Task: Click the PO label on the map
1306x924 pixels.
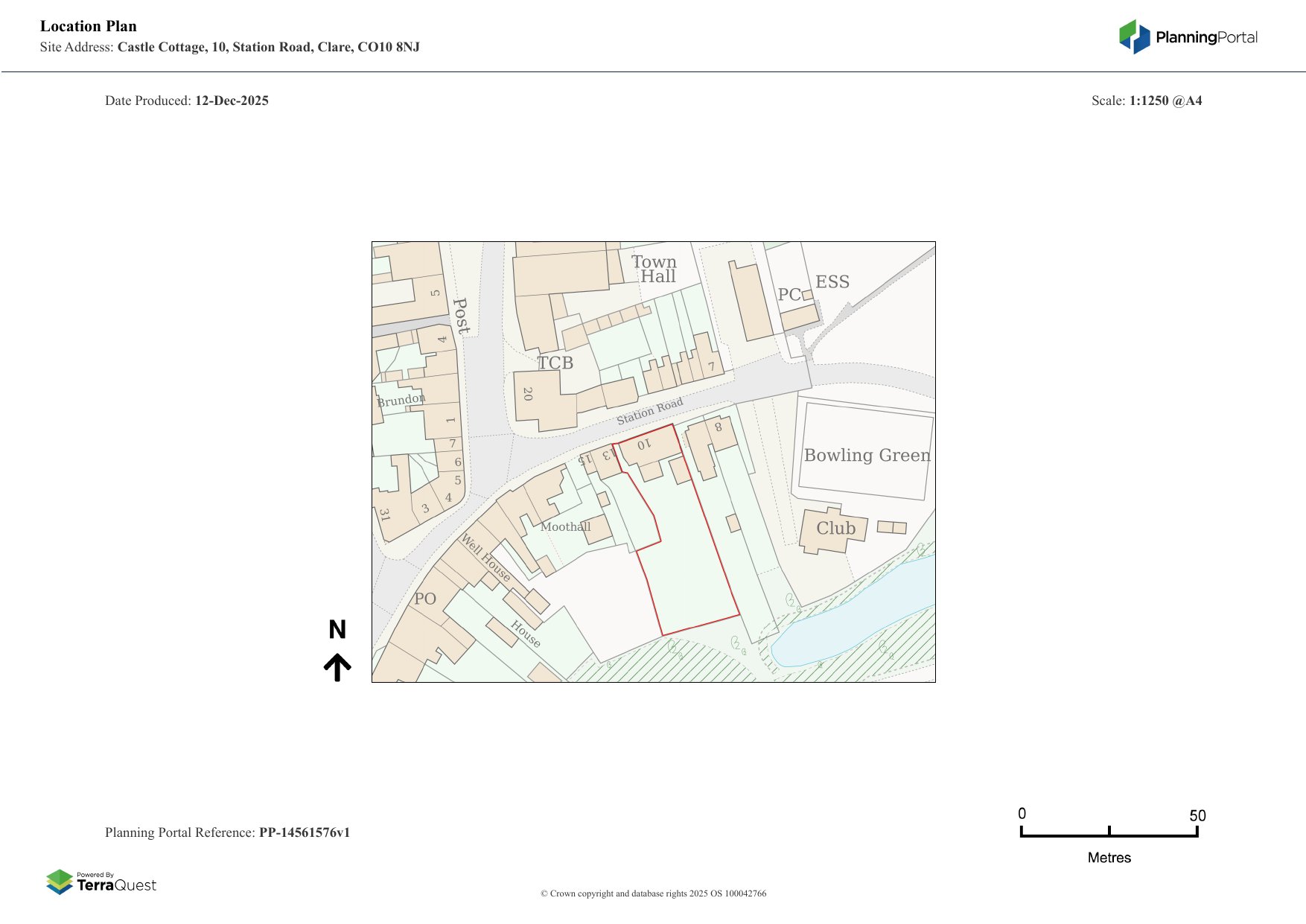Action: (x=425, y=599)
